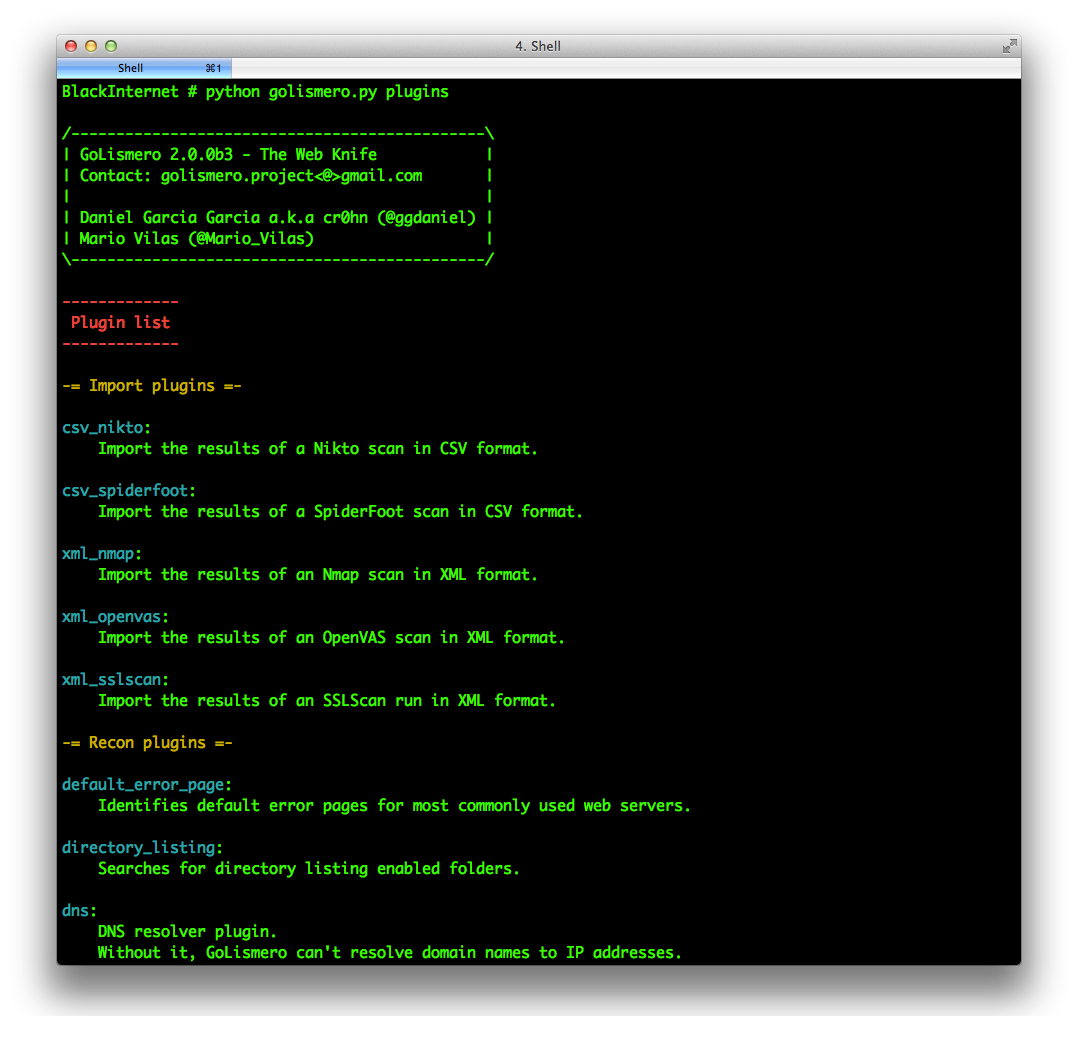Viewport: 1078px width, 1044px height.
Task: Click 'Identifies default error pages' description line
Action: tap(394, 806)
